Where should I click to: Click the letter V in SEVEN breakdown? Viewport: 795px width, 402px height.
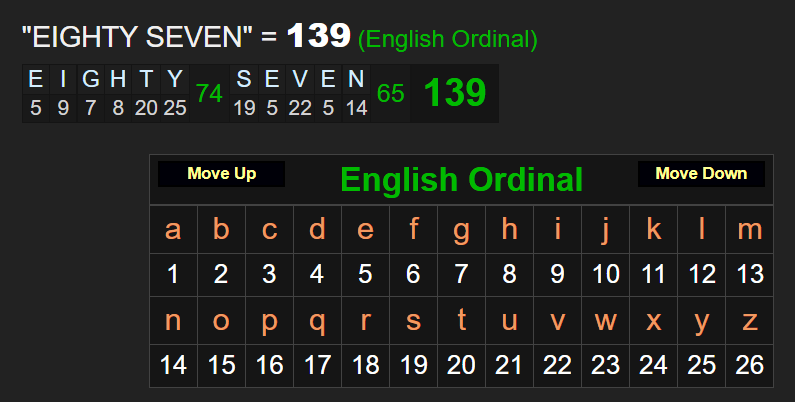tap(300, 80)
